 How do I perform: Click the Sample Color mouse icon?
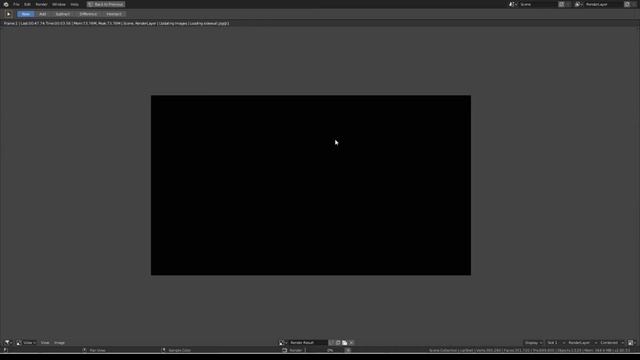click(164, 350)
